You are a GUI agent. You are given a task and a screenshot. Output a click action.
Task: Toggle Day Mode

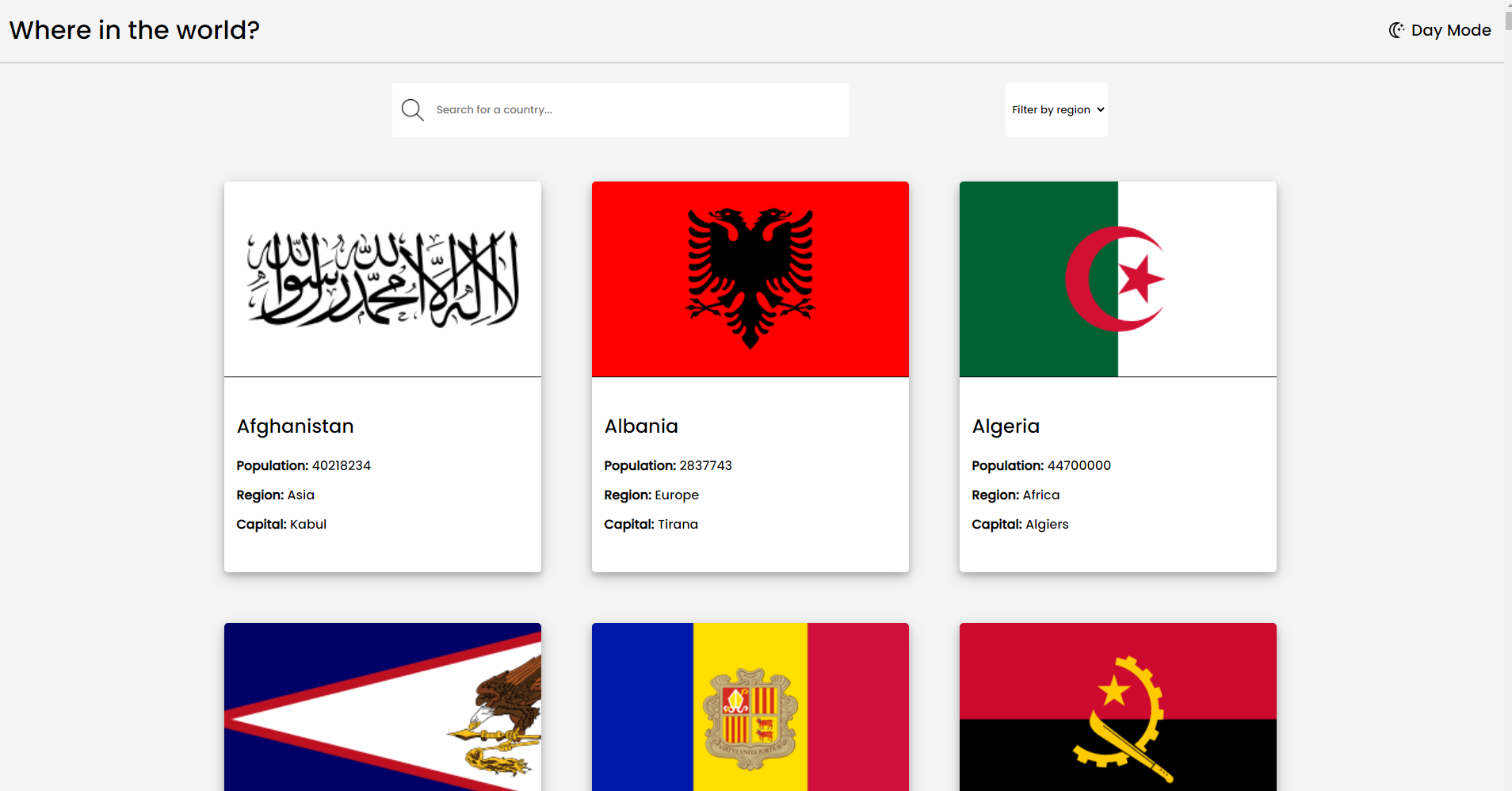click(1439, 29)
